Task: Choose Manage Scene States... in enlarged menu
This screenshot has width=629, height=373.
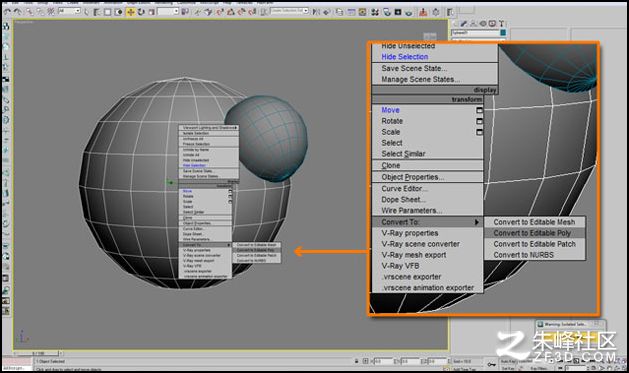Action: tap(420, 79)
